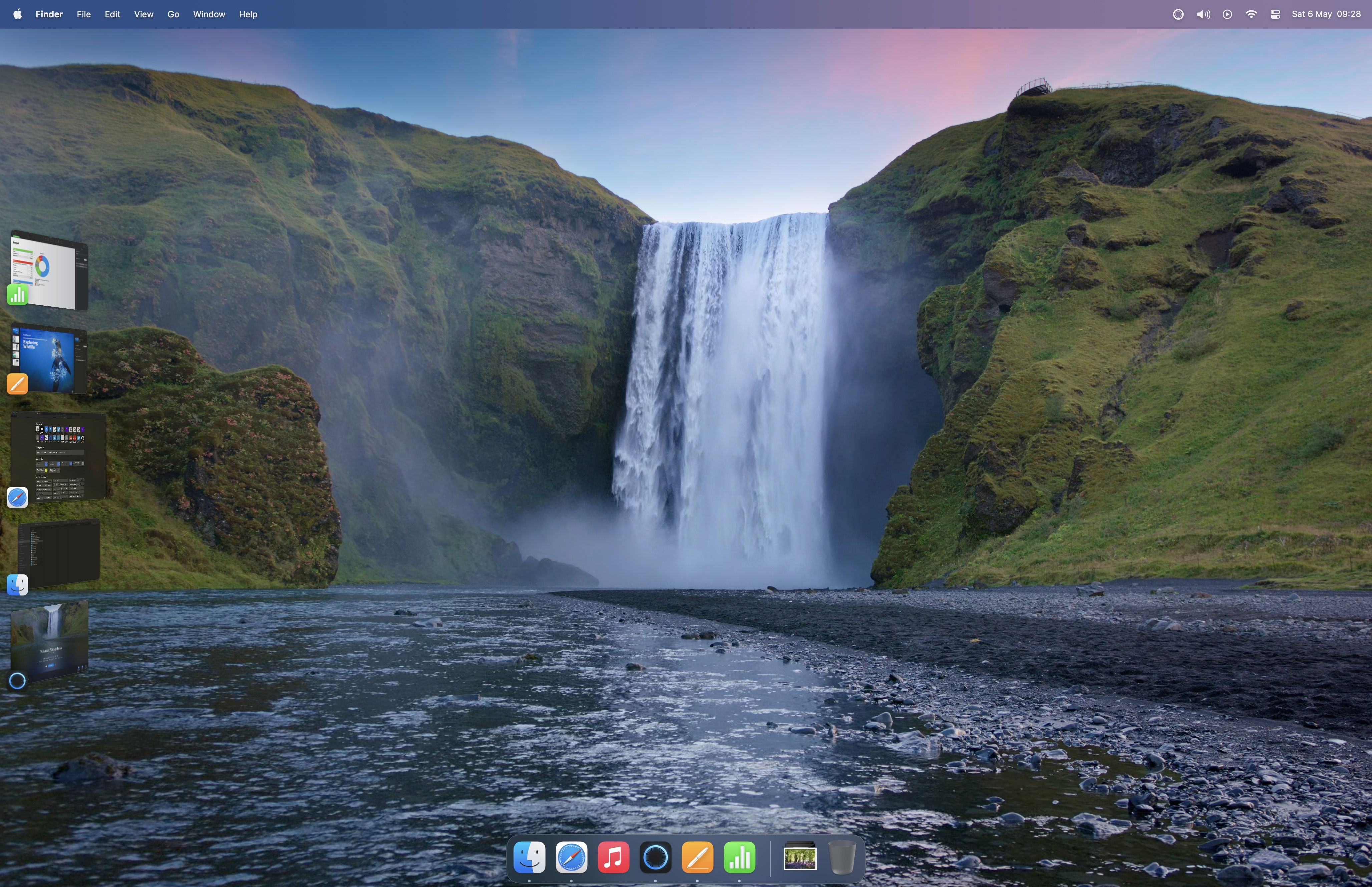Screen dimensions: 1372x887
Task: Open Control Center from menu bar
Action: point(1275,14)
